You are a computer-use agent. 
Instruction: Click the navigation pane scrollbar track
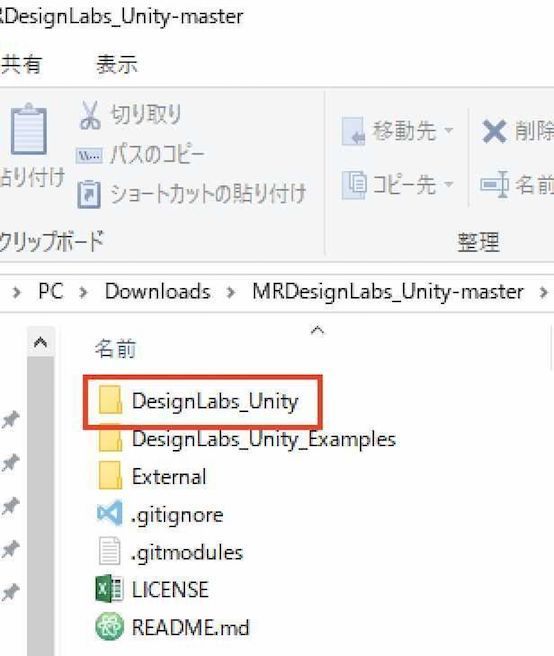[x=40, y=506]
